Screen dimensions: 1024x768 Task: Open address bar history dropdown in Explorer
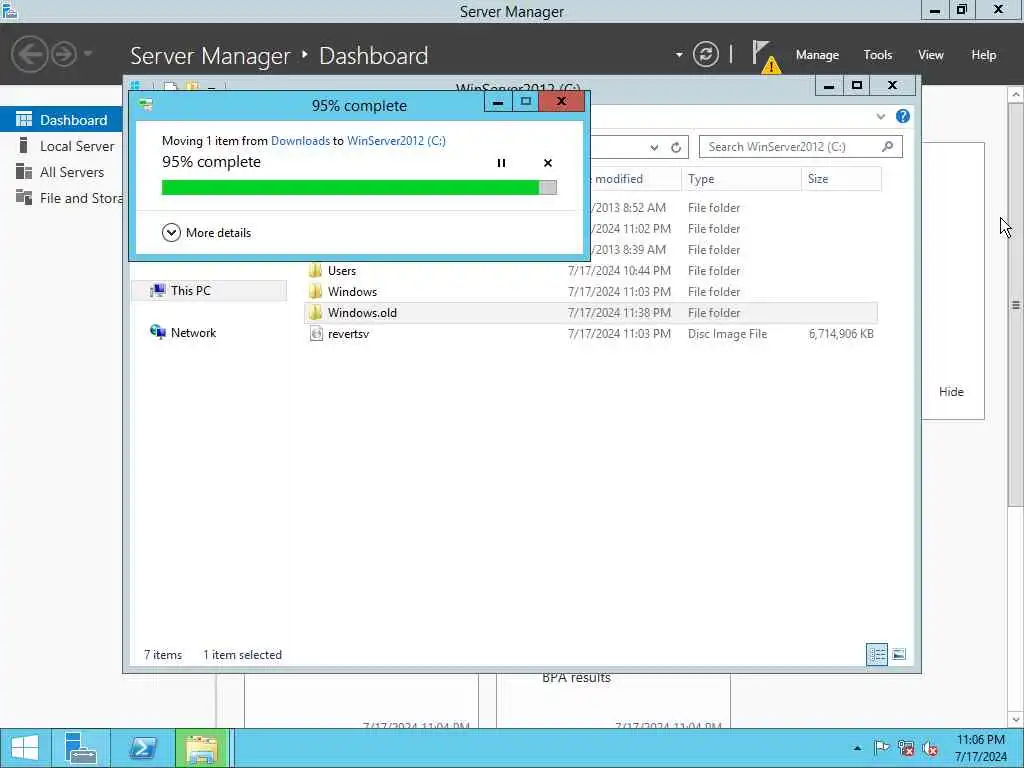pos(654,148)
